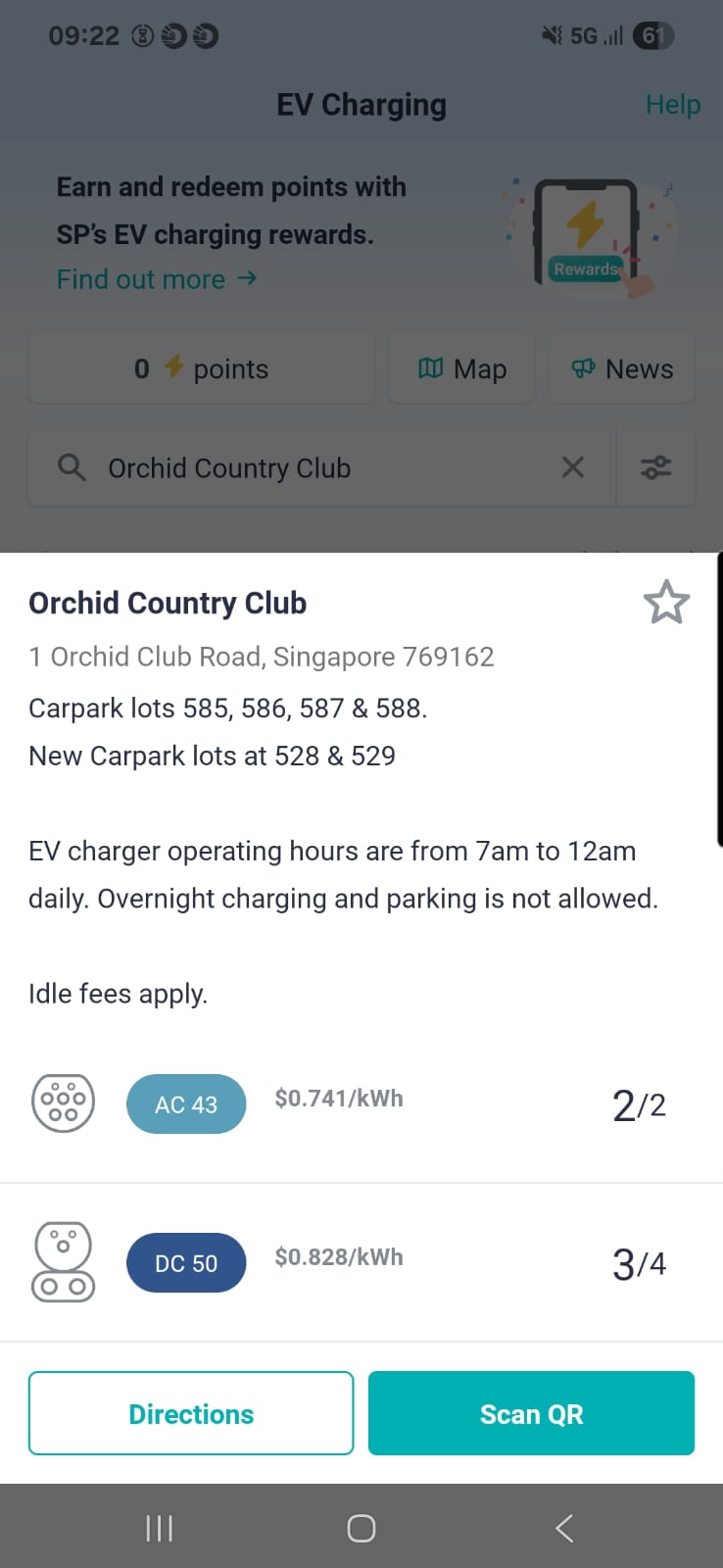Favorite Orchid Country Club with star icon
Viewport: 723px width, 1568px height.
click(666, 603)
